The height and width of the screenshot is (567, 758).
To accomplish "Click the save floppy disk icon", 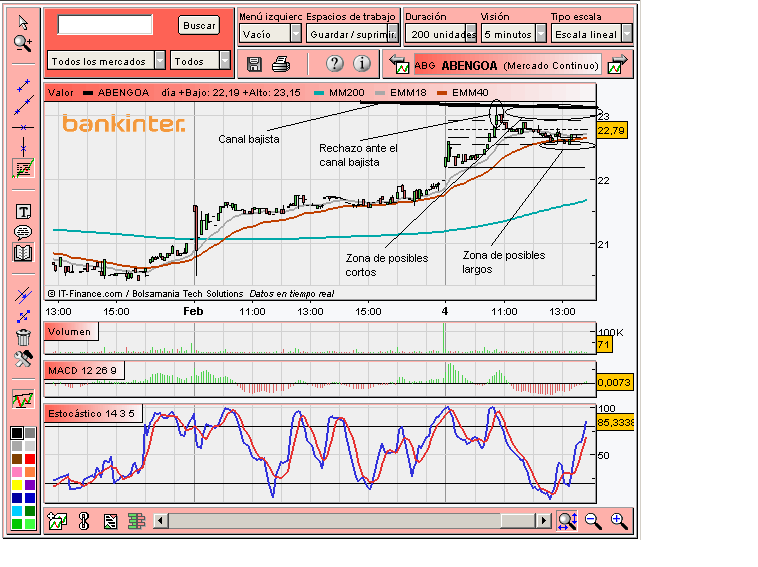I will pos(254,64).
